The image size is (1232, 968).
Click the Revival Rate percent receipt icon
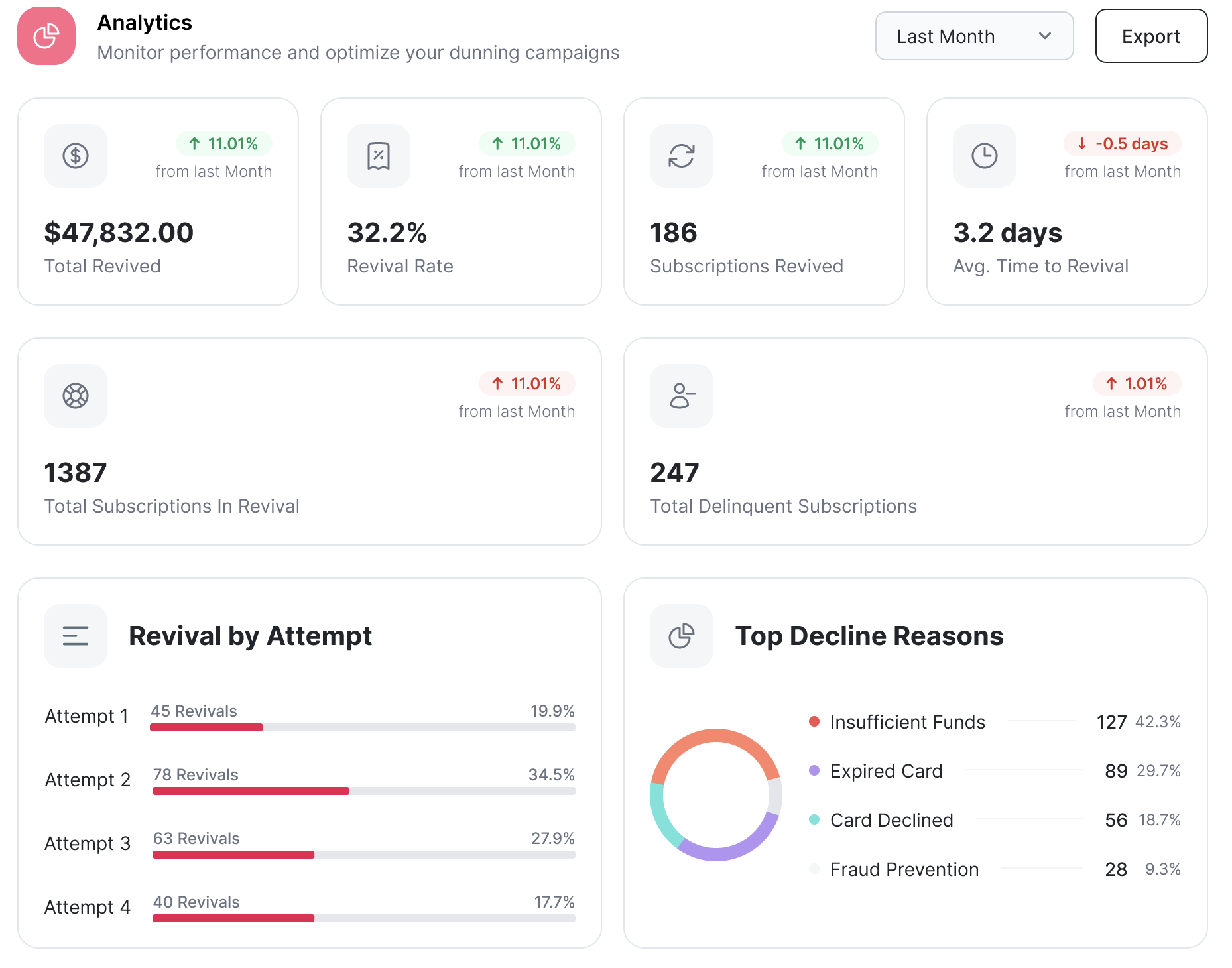point(379,156)
